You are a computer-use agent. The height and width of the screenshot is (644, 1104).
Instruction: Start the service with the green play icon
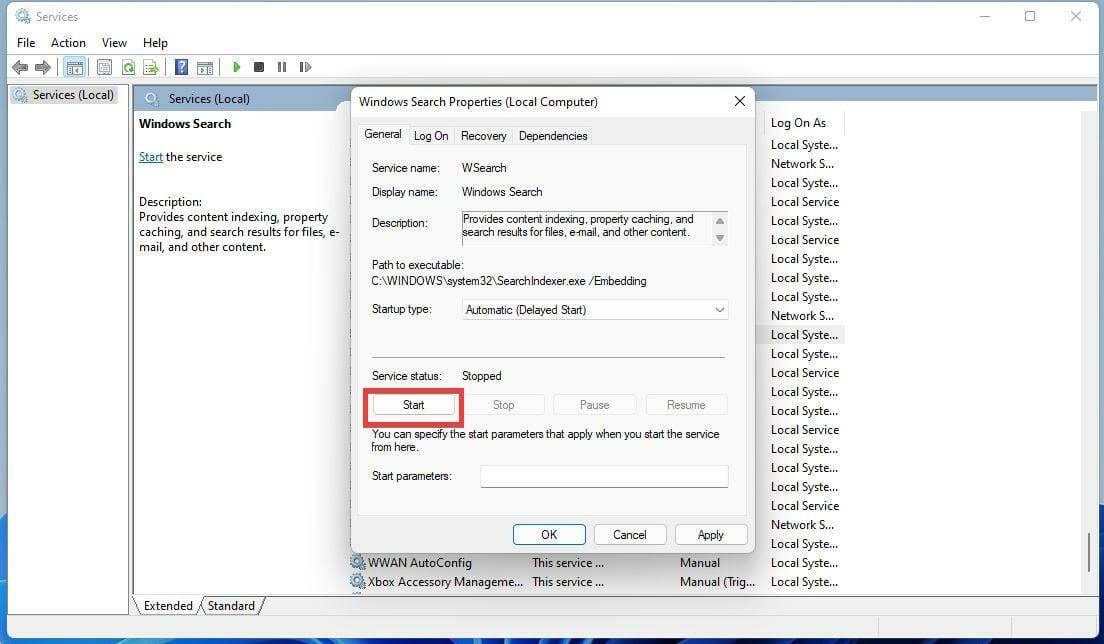237,67
